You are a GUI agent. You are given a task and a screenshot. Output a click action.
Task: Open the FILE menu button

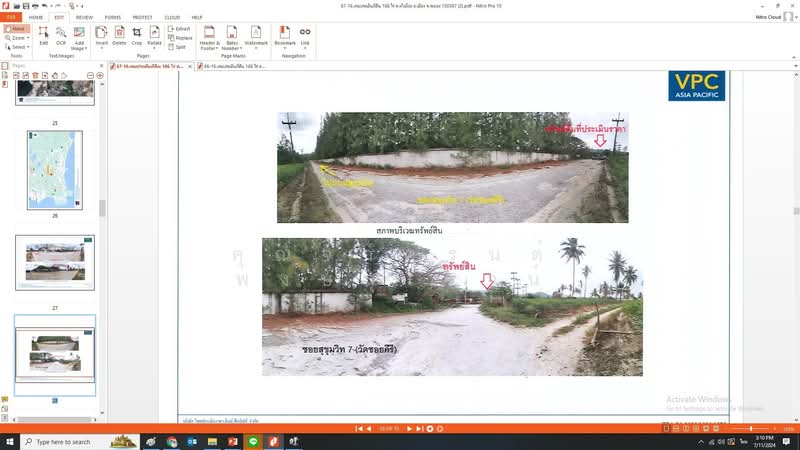tap(10, 17)
